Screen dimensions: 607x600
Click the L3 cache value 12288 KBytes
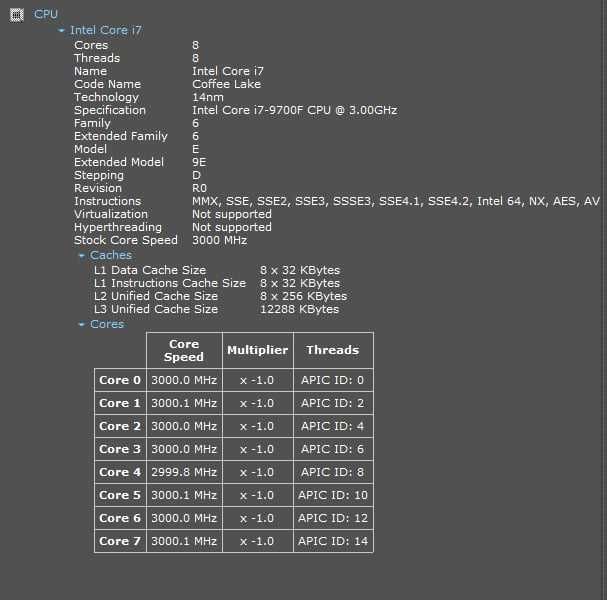coord(299,309)
